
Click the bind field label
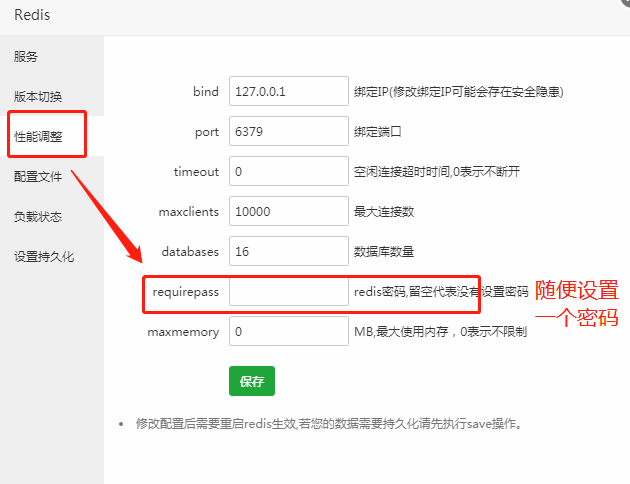[206, 92]
